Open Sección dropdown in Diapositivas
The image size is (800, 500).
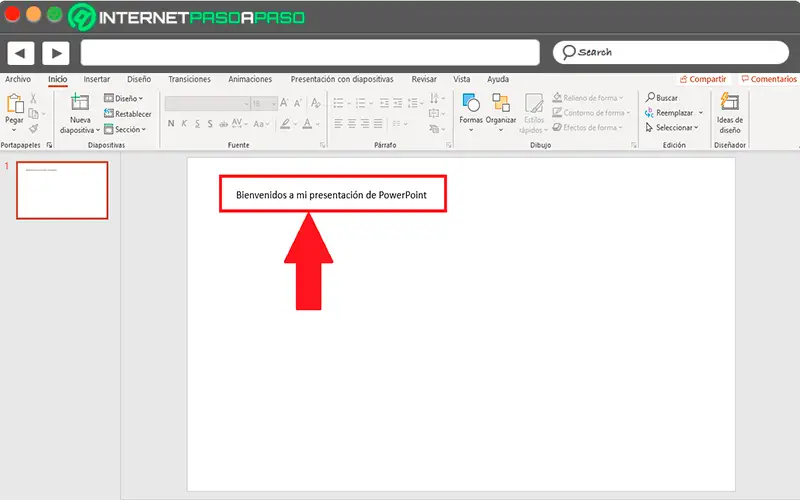(x=125, y=130)
